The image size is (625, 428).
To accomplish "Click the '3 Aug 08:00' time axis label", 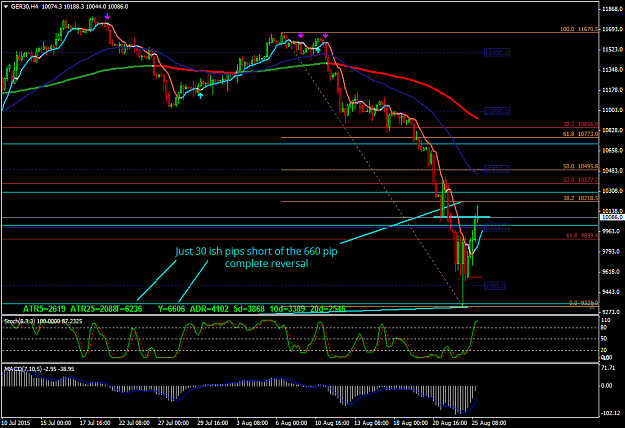I will tap(252, 423).
